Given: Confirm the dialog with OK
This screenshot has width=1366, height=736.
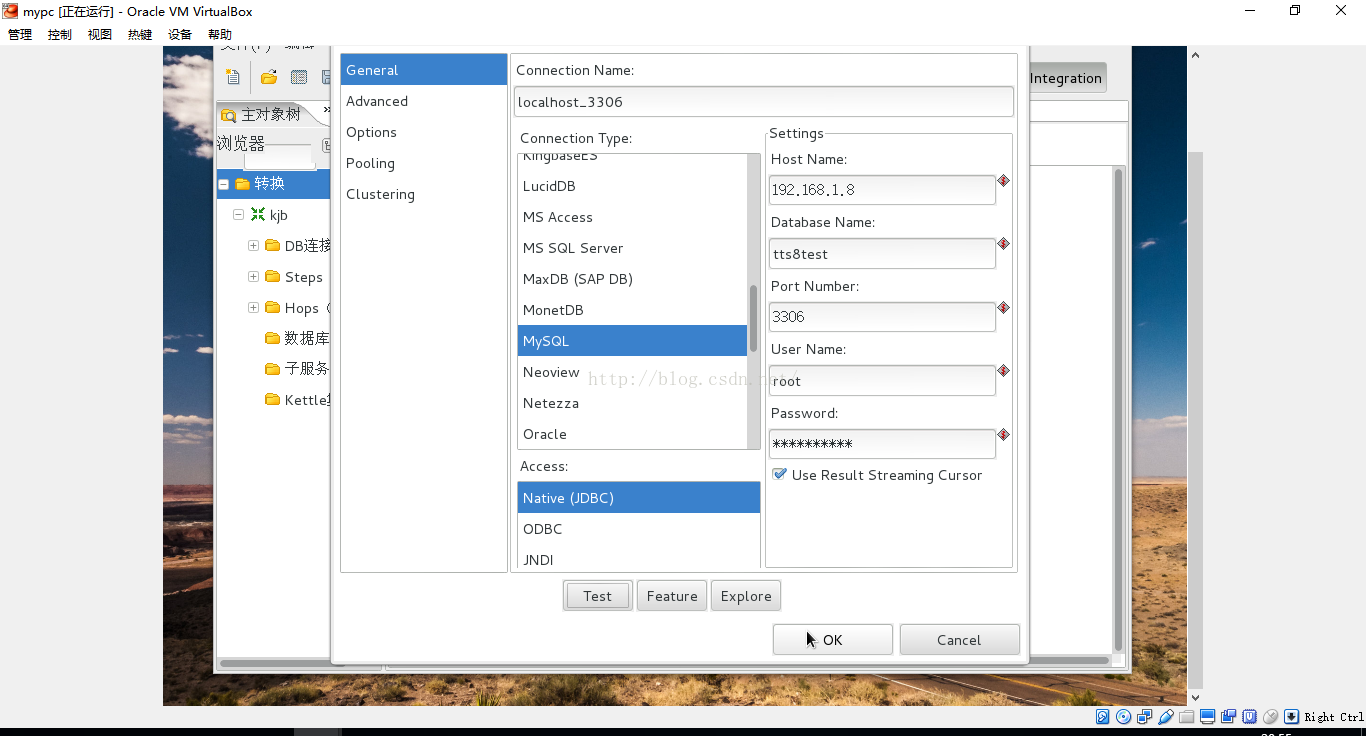Looking at the screenshot, I should click(x=833, y=640).
